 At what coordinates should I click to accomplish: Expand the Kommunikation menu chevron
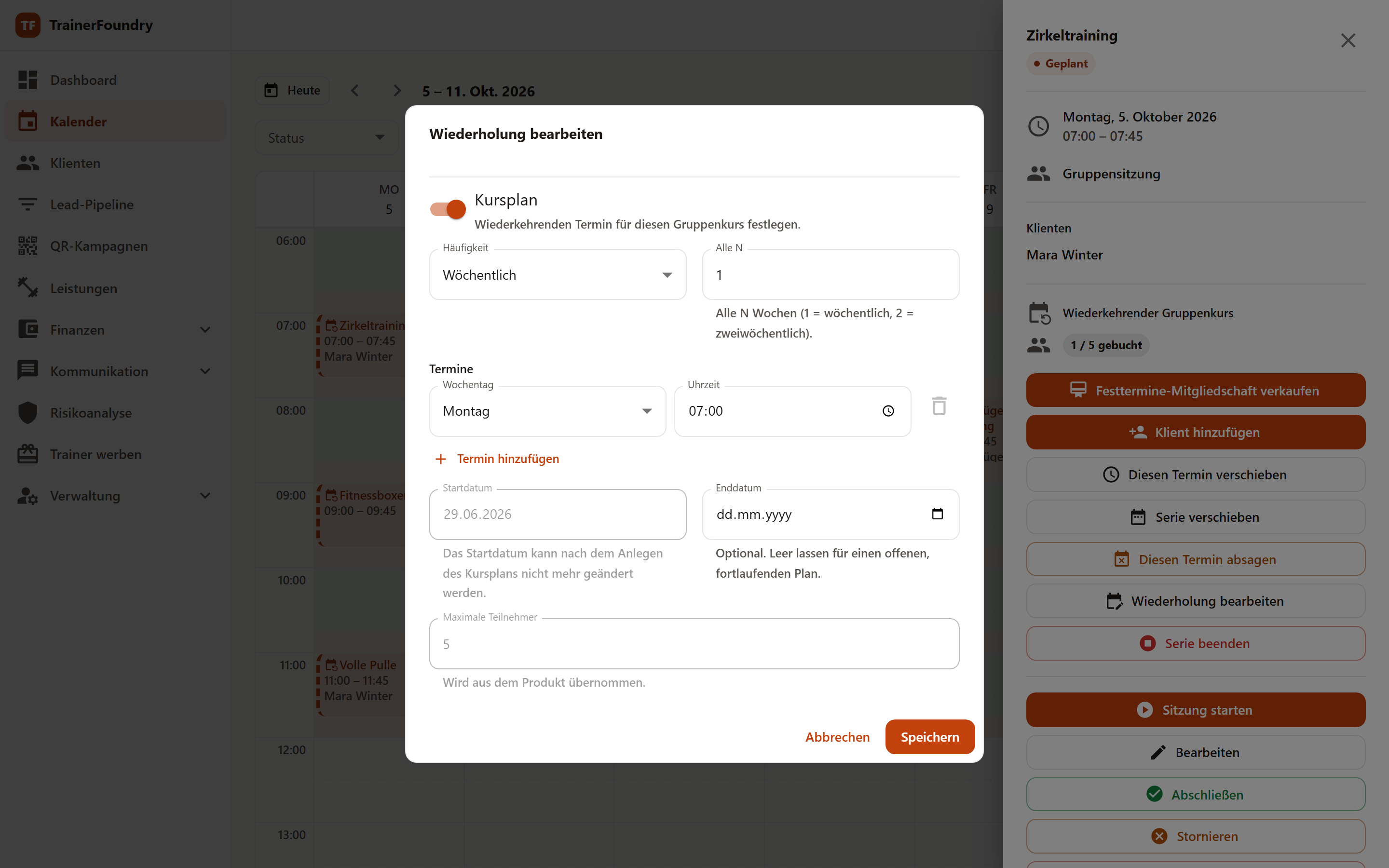pyautogui.click(x=205, y=371)
